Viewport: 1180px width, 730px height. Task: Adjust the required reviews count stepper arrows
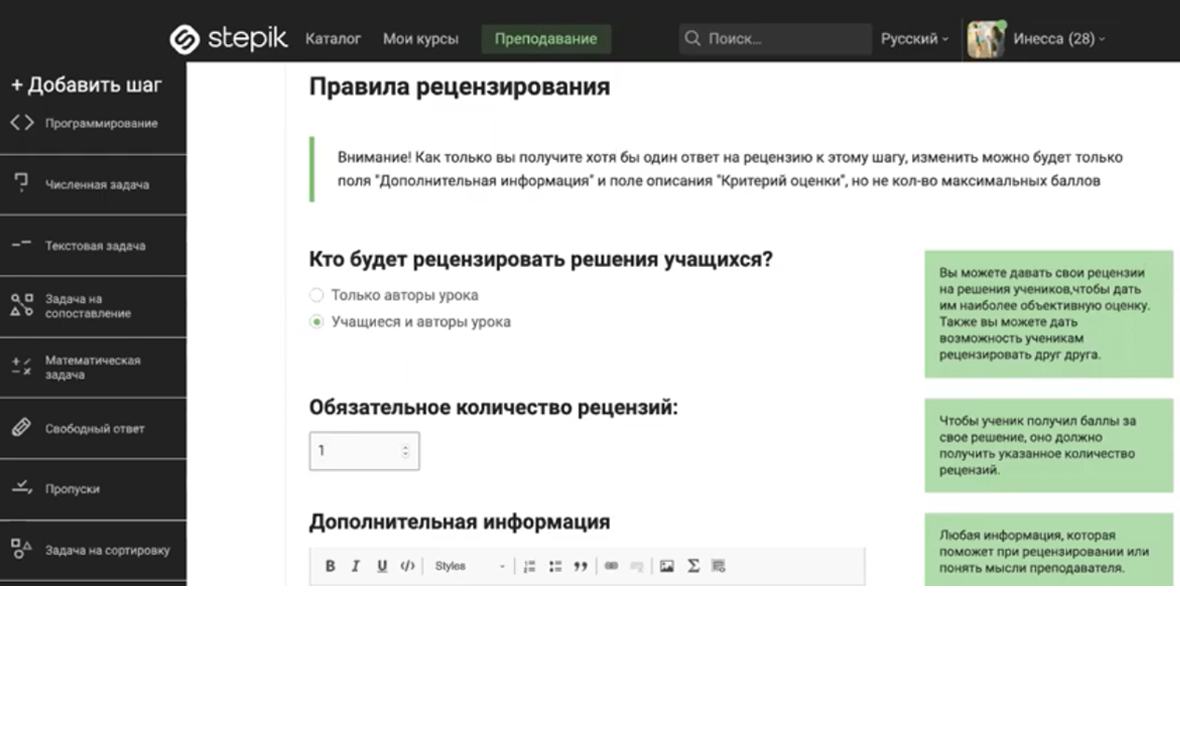tap(405, 451)
